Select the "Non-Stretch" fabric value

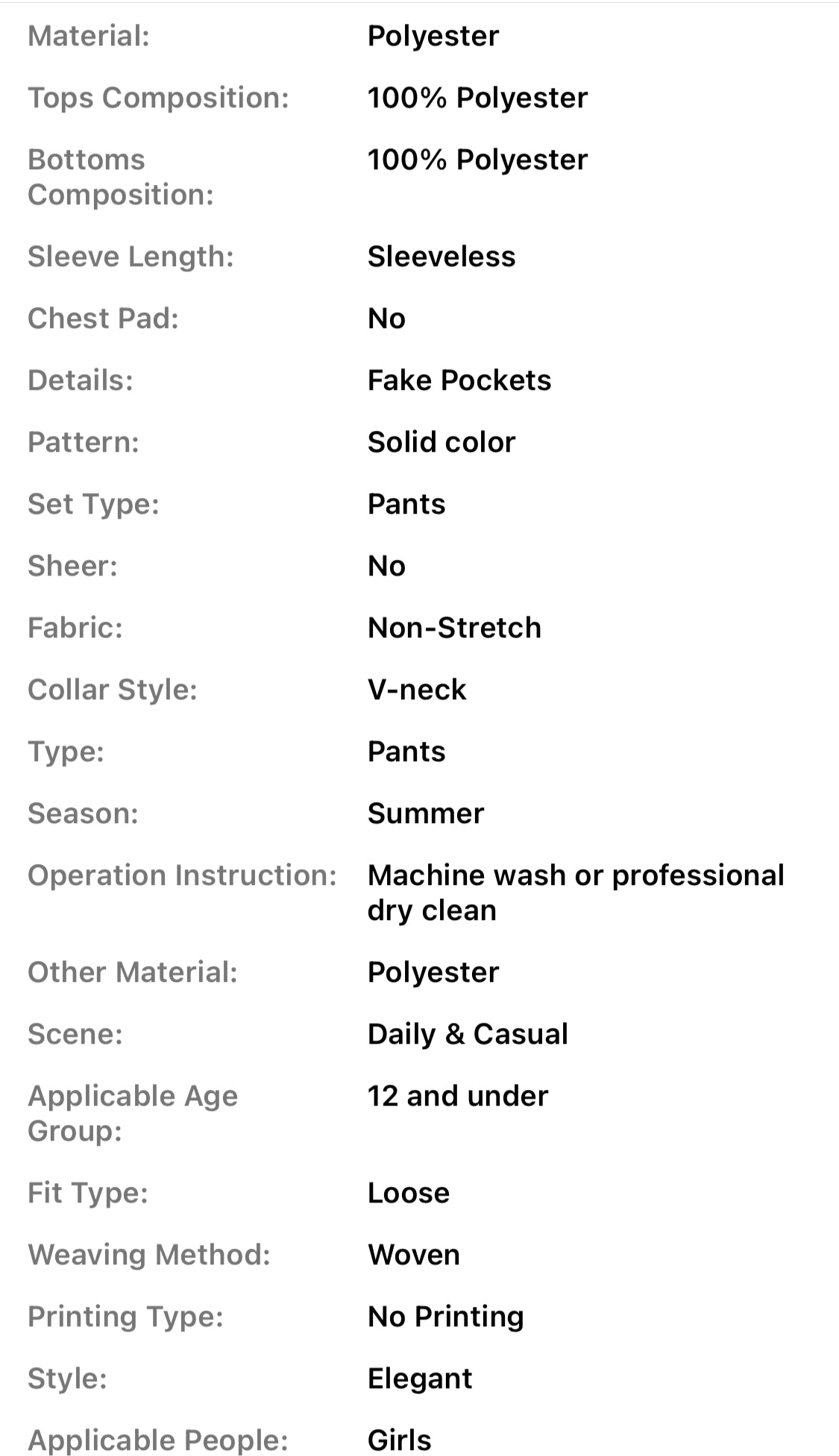453,628
